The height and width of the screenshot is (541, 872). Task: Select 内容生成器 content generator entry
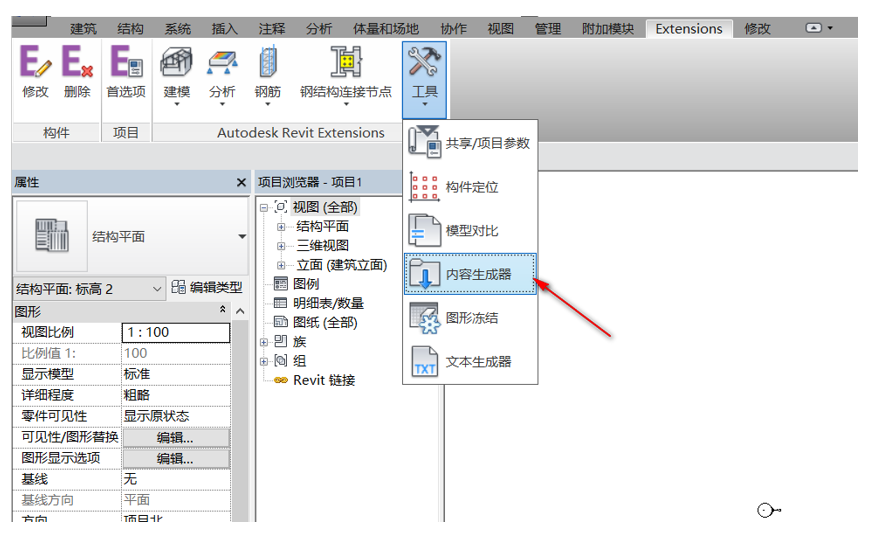coord(471,273)
